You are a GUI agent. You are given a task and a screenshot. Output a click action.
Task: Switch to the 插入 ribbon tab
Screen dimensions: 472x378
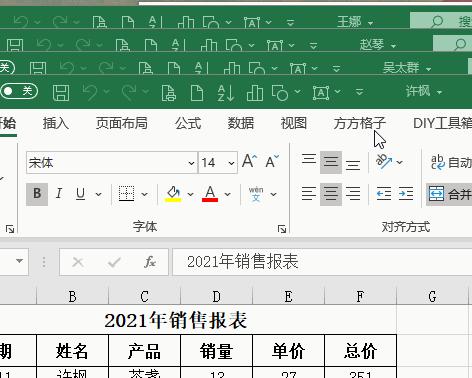pyautogui.click(x=56, y=123)
